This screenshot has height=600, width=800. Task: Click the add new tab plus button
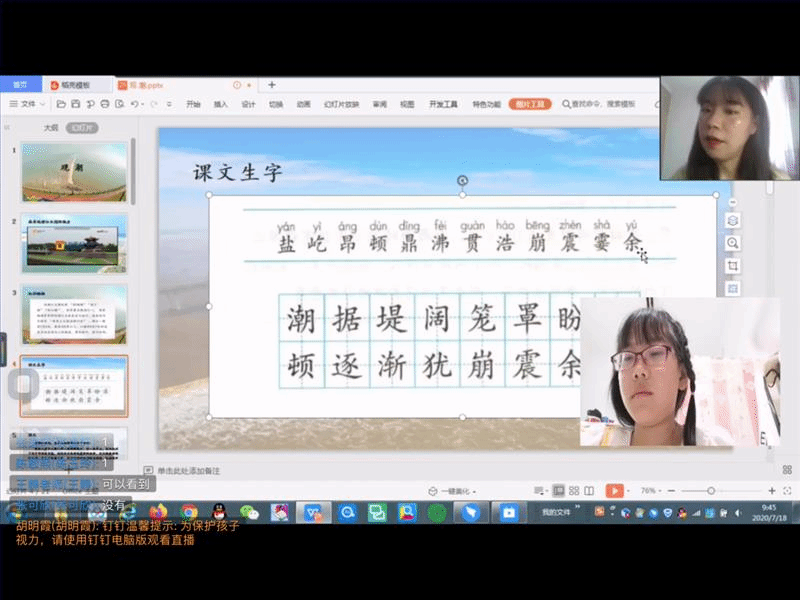coord(271,85)
